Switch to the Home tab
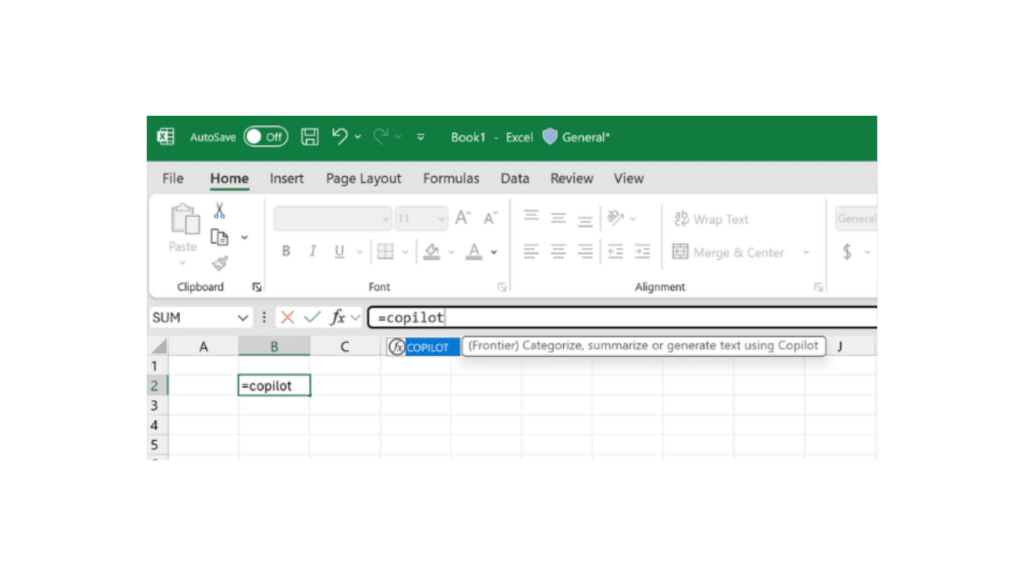The image size is (1024, 576). [229, 178]
